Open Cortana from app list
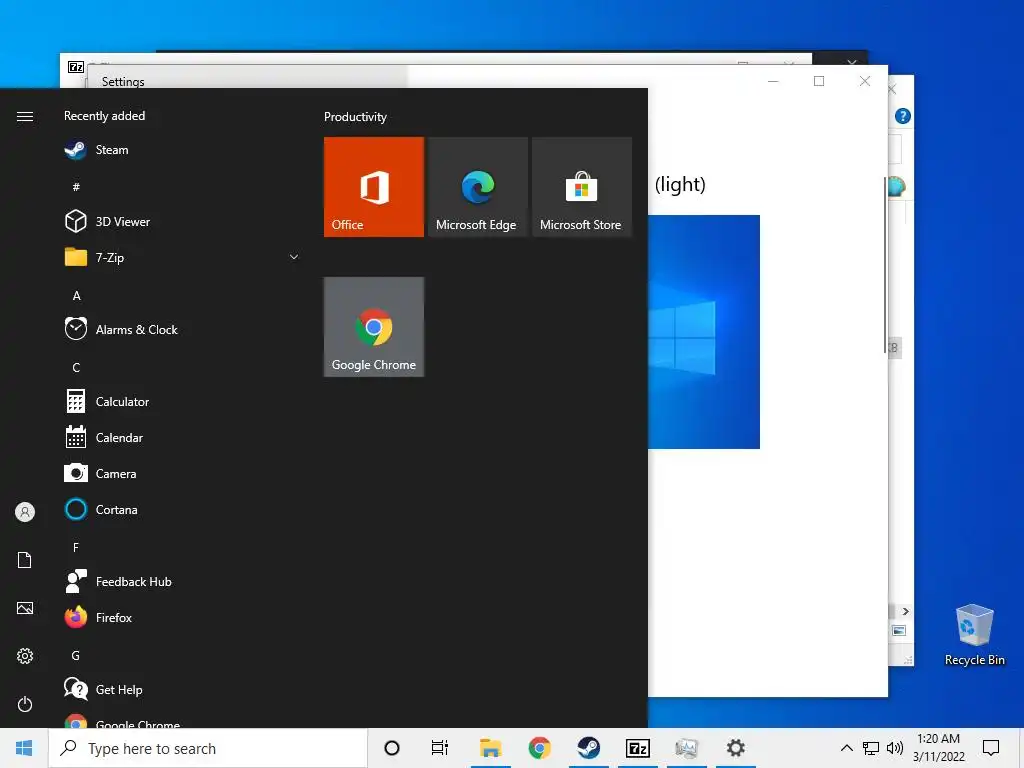 [183, 509]
